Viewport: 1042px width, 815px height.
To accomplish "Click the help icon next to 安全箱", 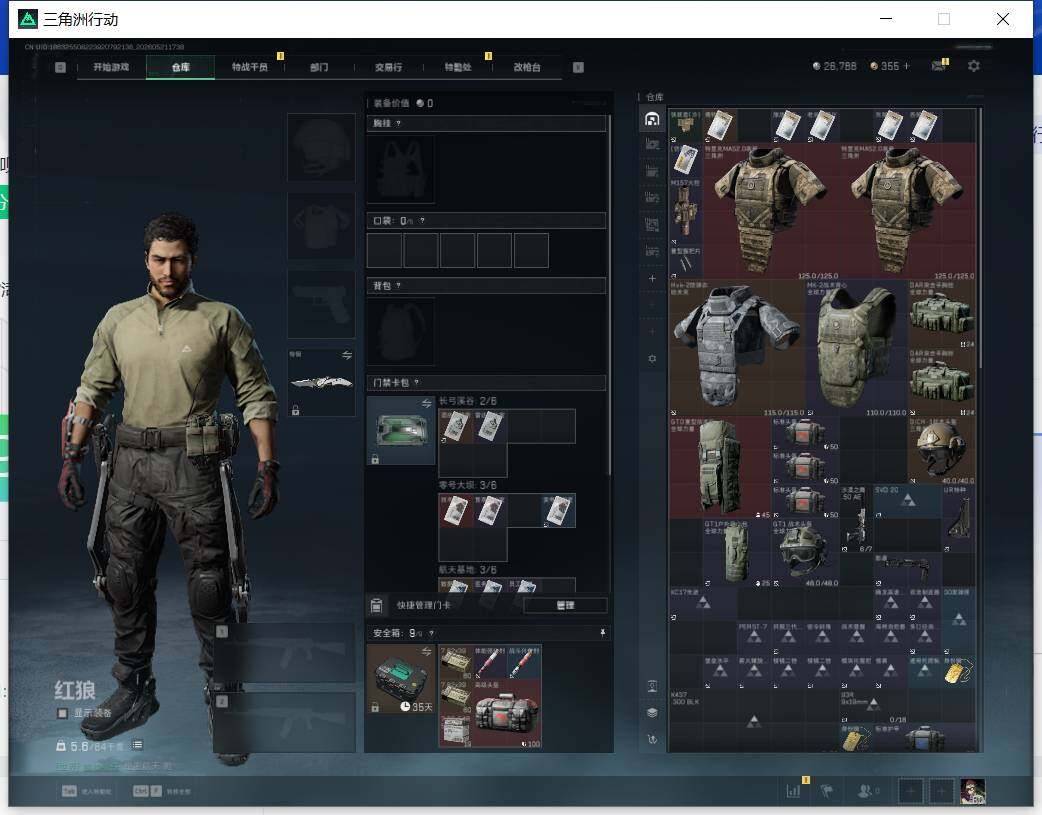I will (x=431, y=634).
